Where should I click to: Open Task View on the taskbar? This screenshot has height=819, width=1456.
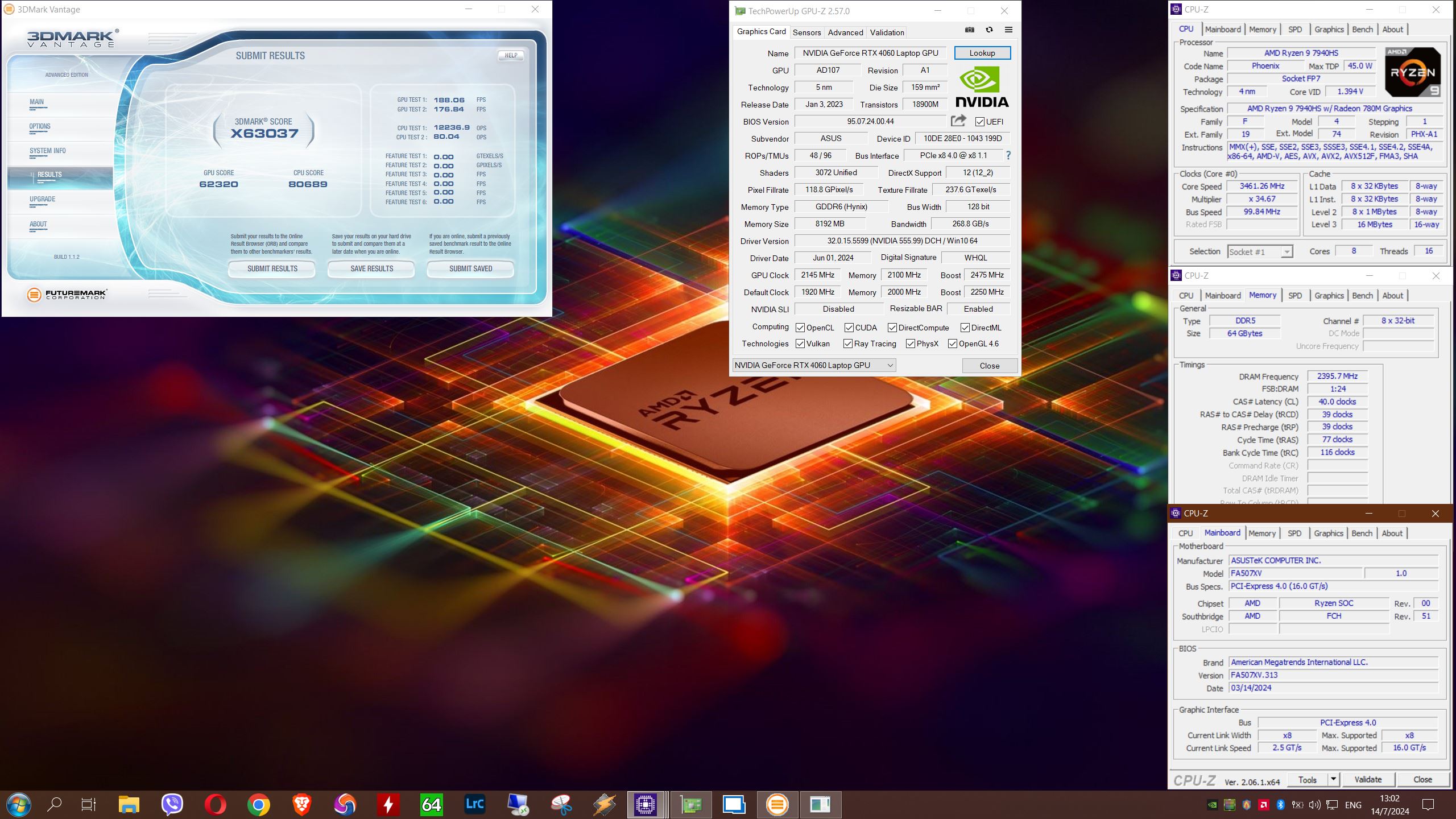click(x=89, y=804)
